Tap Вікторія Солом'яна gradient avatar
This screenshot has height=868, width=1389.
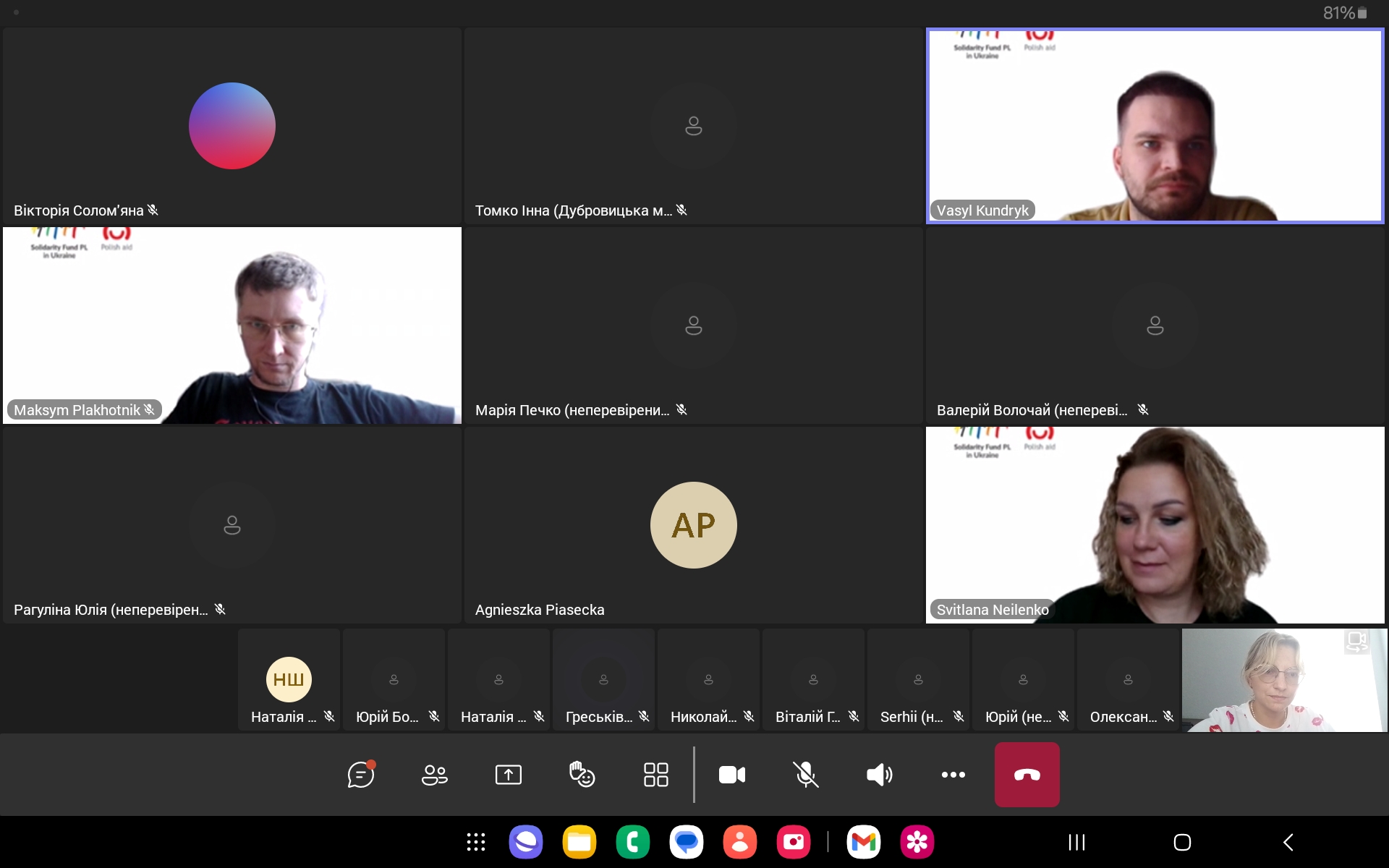[x=232, y=126]
